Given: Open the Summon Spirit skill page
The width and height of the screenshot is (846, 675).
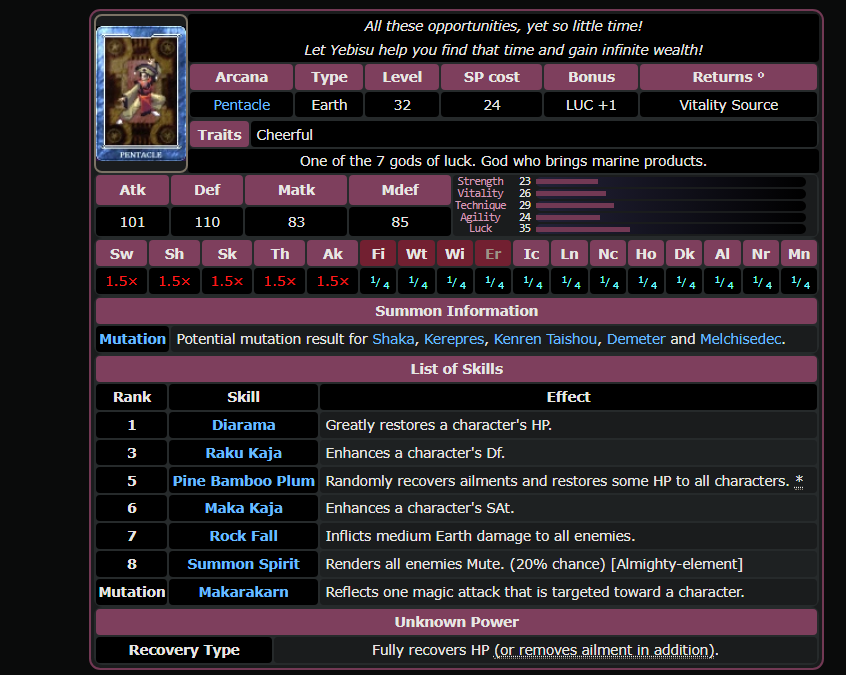Looking at the screenshot, I should pyautogui.click(x=243, y=564).
